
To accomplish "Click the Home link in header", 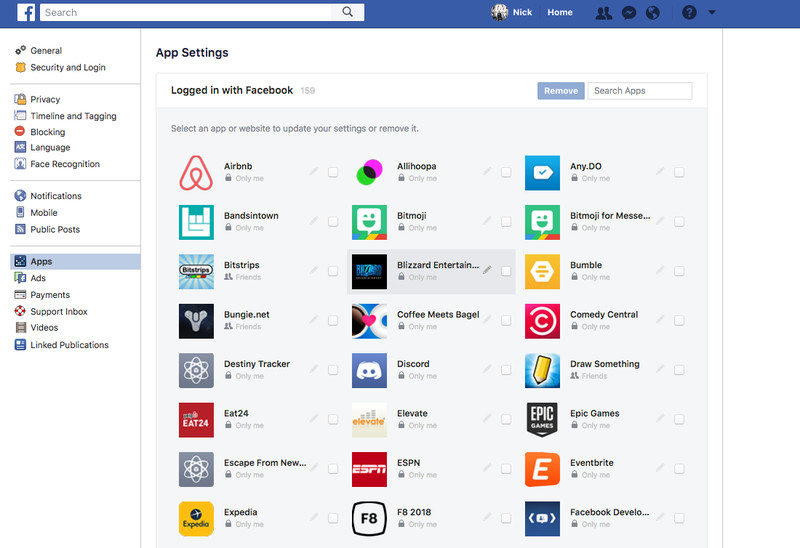I will 560,12.
